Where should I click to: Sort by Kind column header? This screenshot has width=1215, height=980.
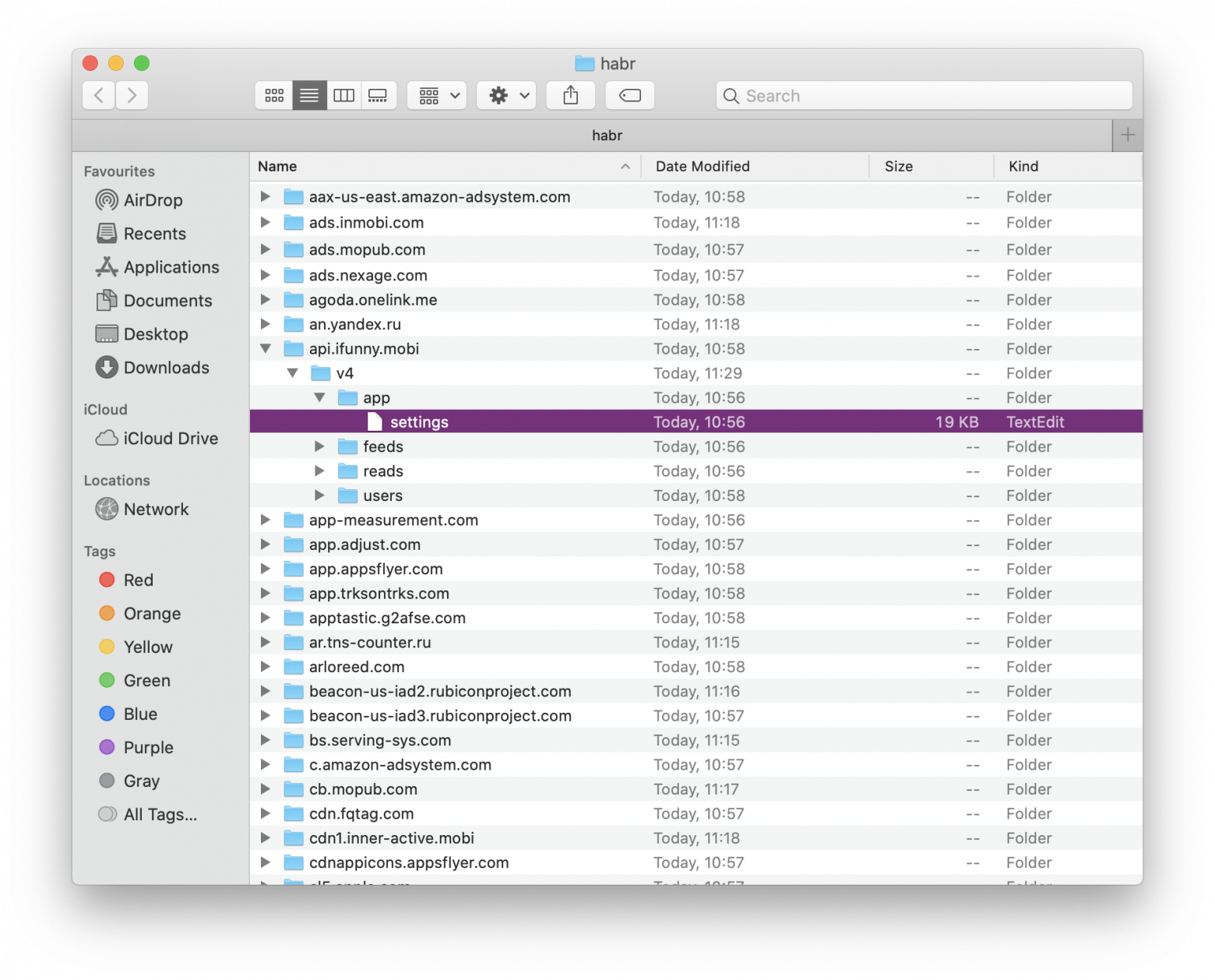(1023, 166)
